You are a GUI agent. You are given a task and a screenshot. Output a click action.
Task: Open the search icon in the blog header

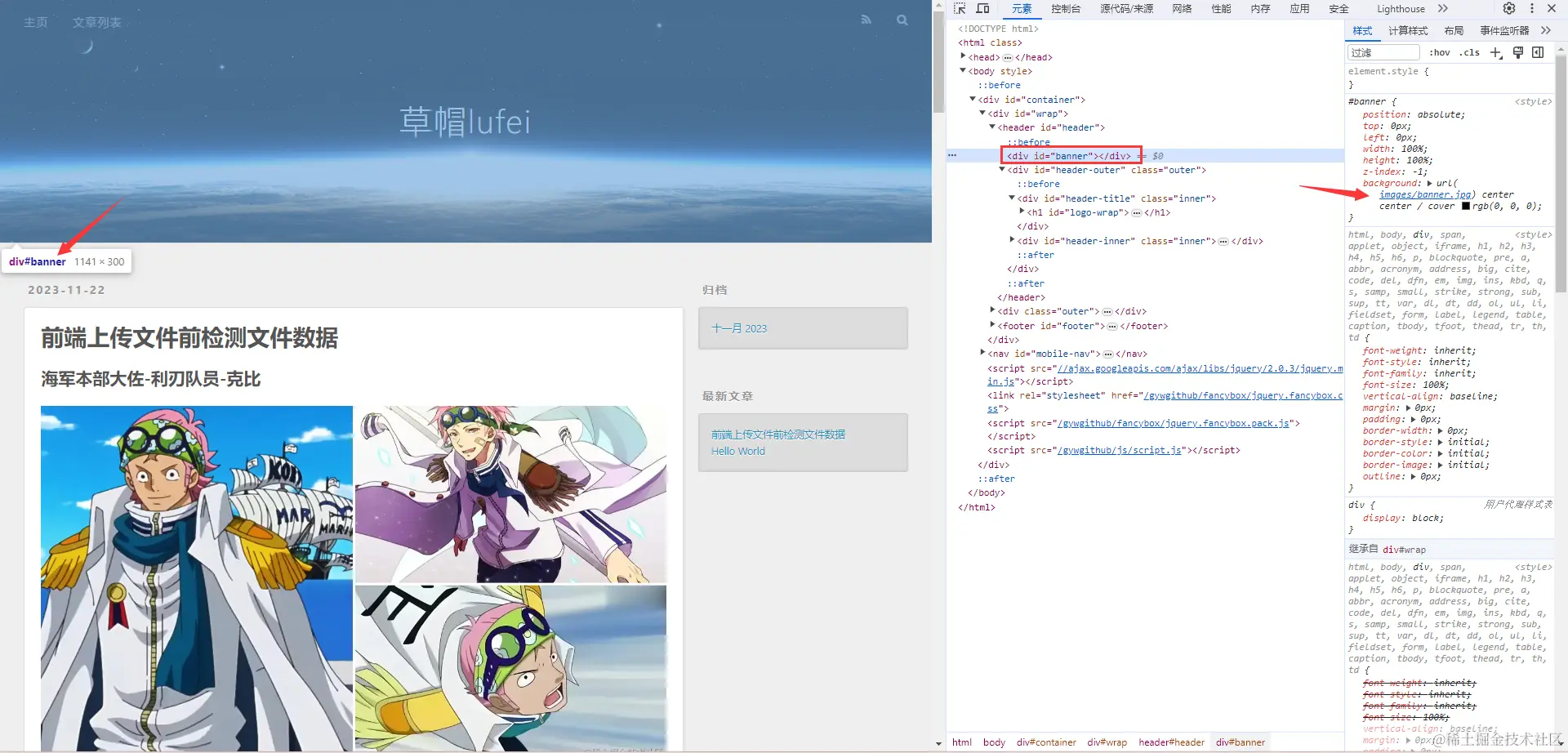click(902, 20)
